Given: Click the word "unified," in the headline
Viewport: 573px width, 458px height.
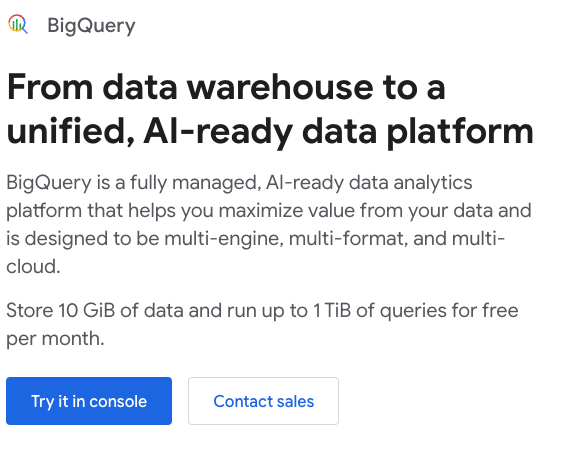Looking at the screenshot, I should (71, 131).
